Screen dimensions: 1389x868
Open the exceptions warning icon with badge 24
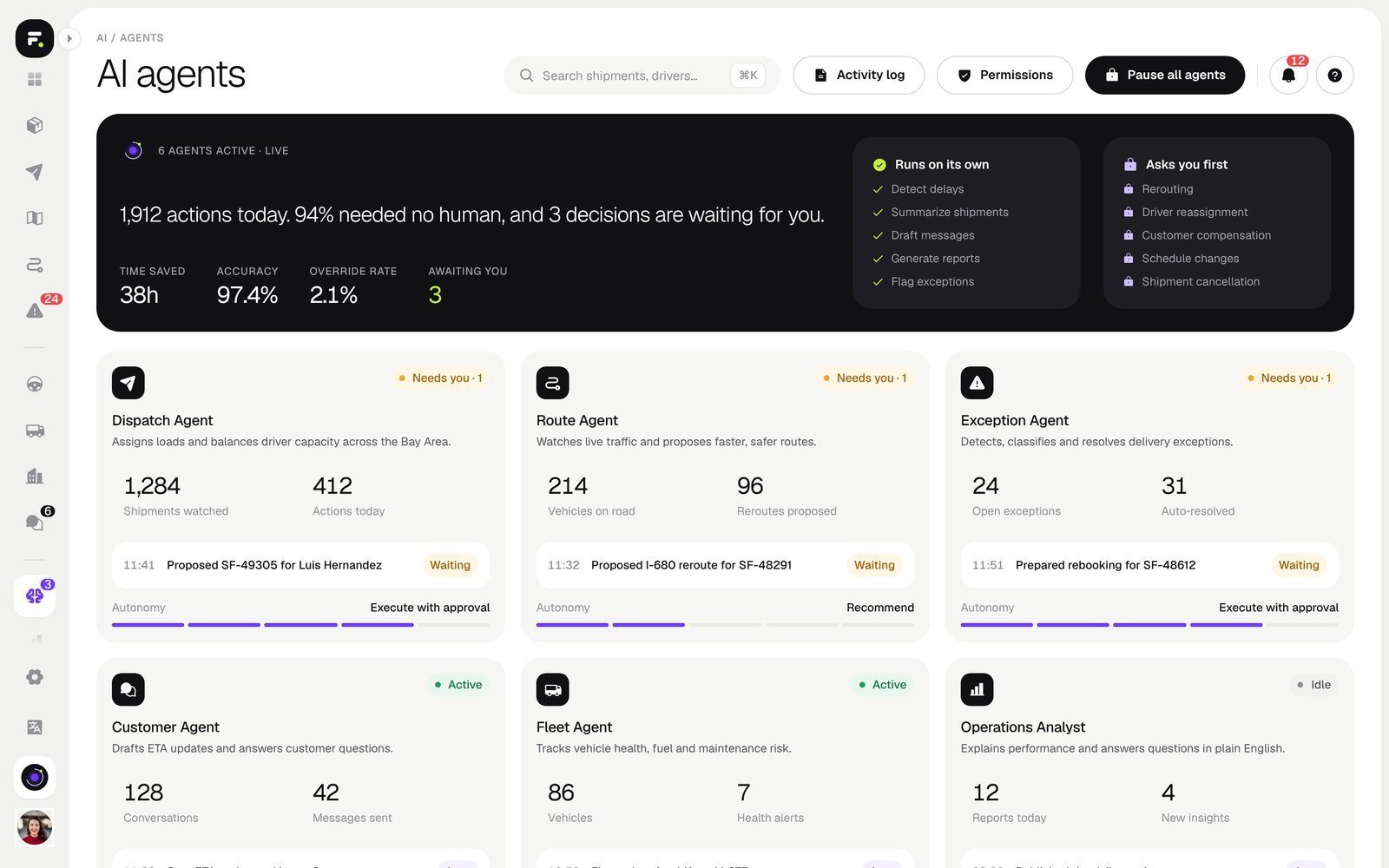35,310
